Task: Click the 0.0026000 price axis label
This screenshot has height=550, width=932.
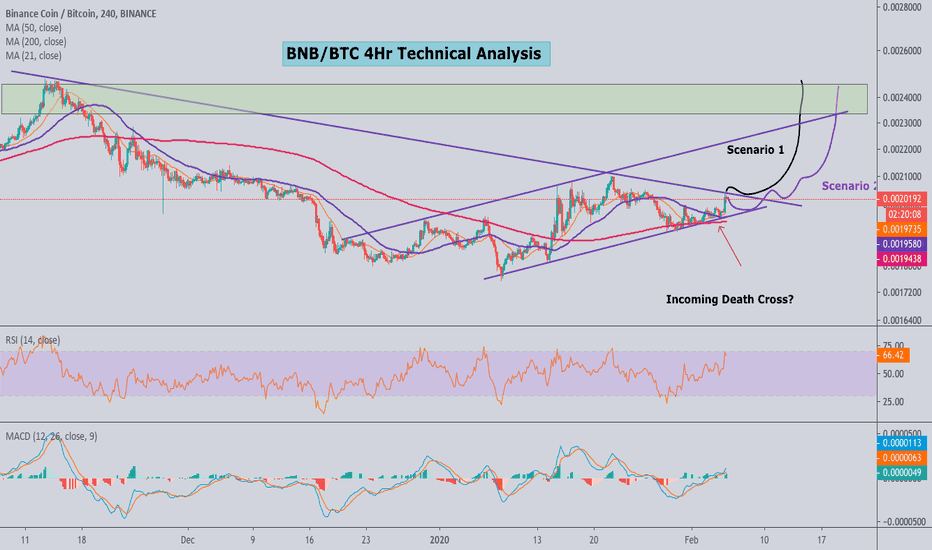Action: [902, 51]
